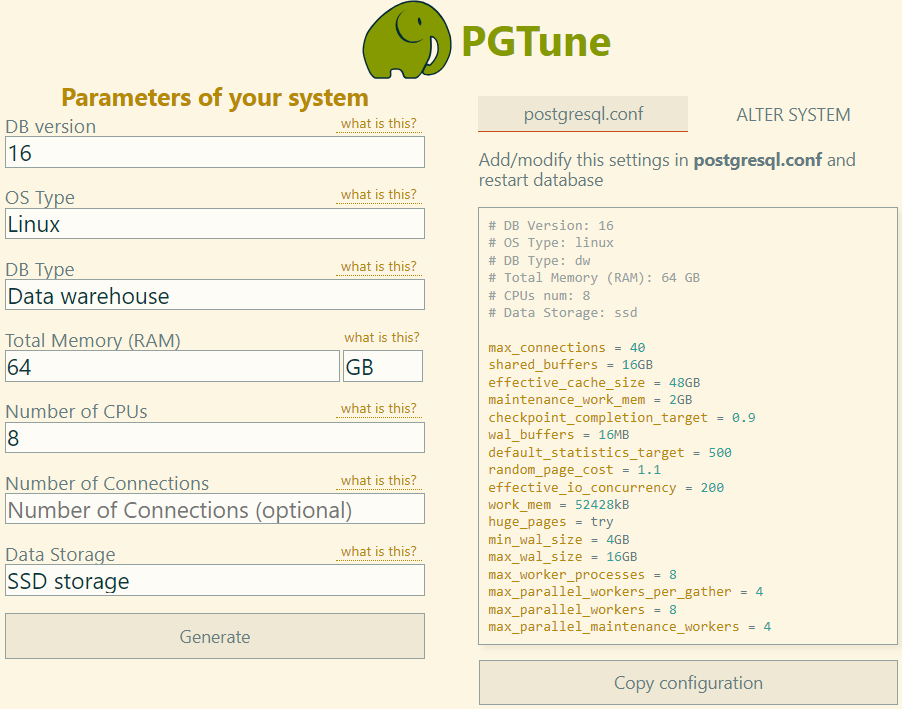Screen dimensions: 902x709
Task: Open the memory unit GB dropdown
Action: click(383, 366)
